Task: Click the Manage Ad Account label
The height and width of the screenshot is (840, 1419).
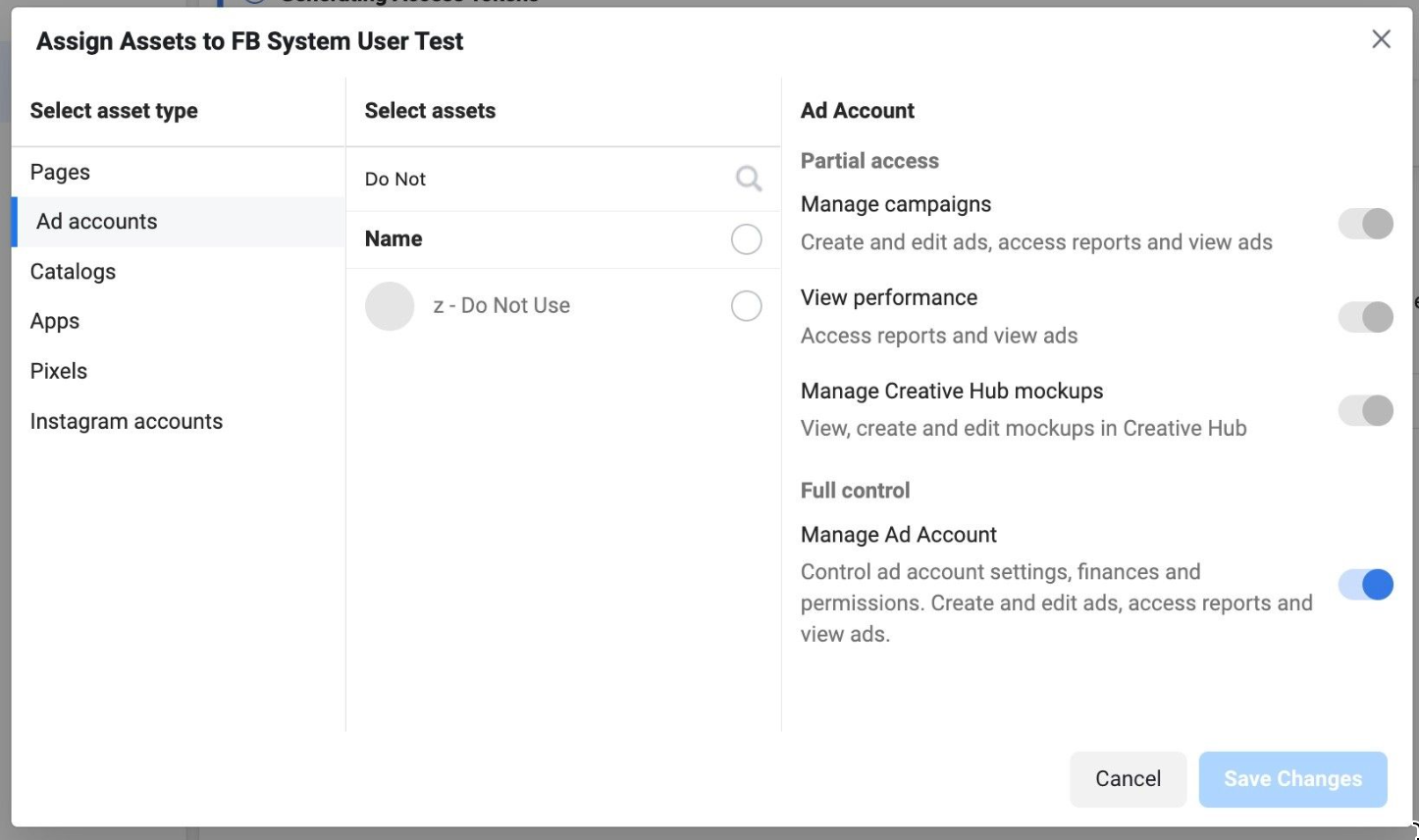Action: 899,535
